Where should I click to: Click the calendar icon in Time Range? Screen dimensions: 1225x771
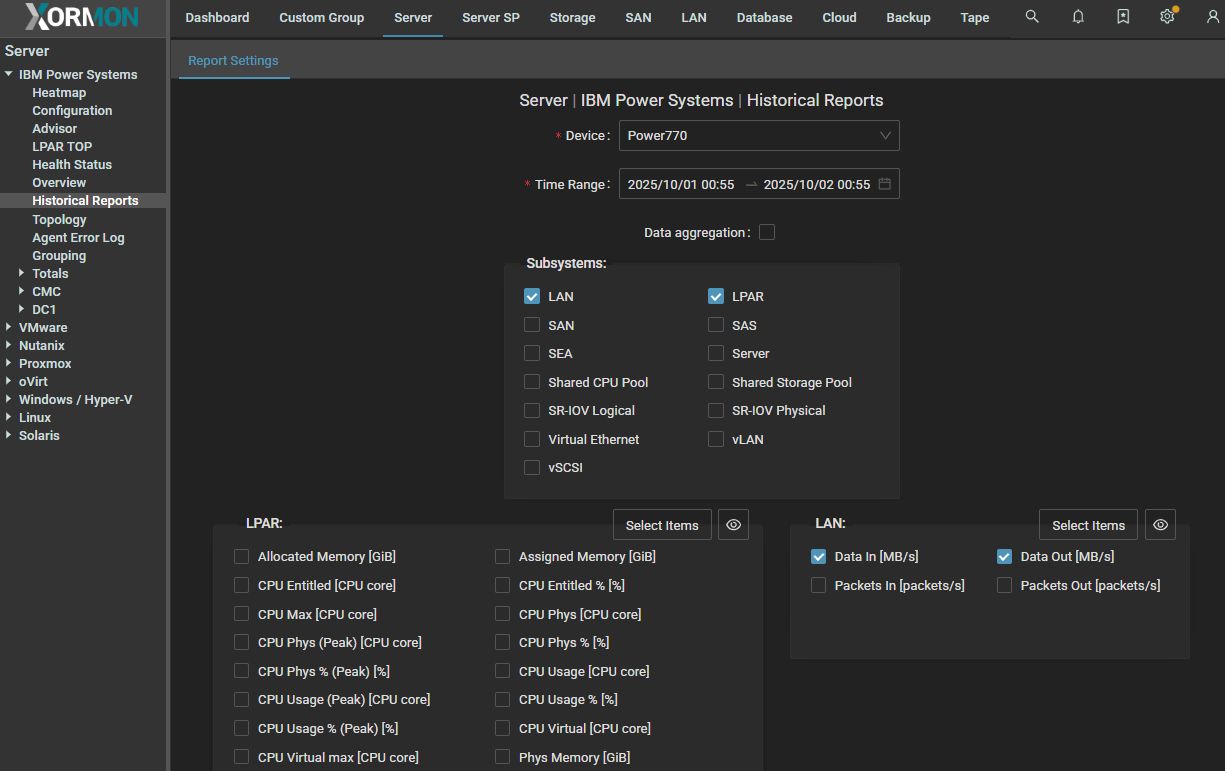[x=884, y=185]
